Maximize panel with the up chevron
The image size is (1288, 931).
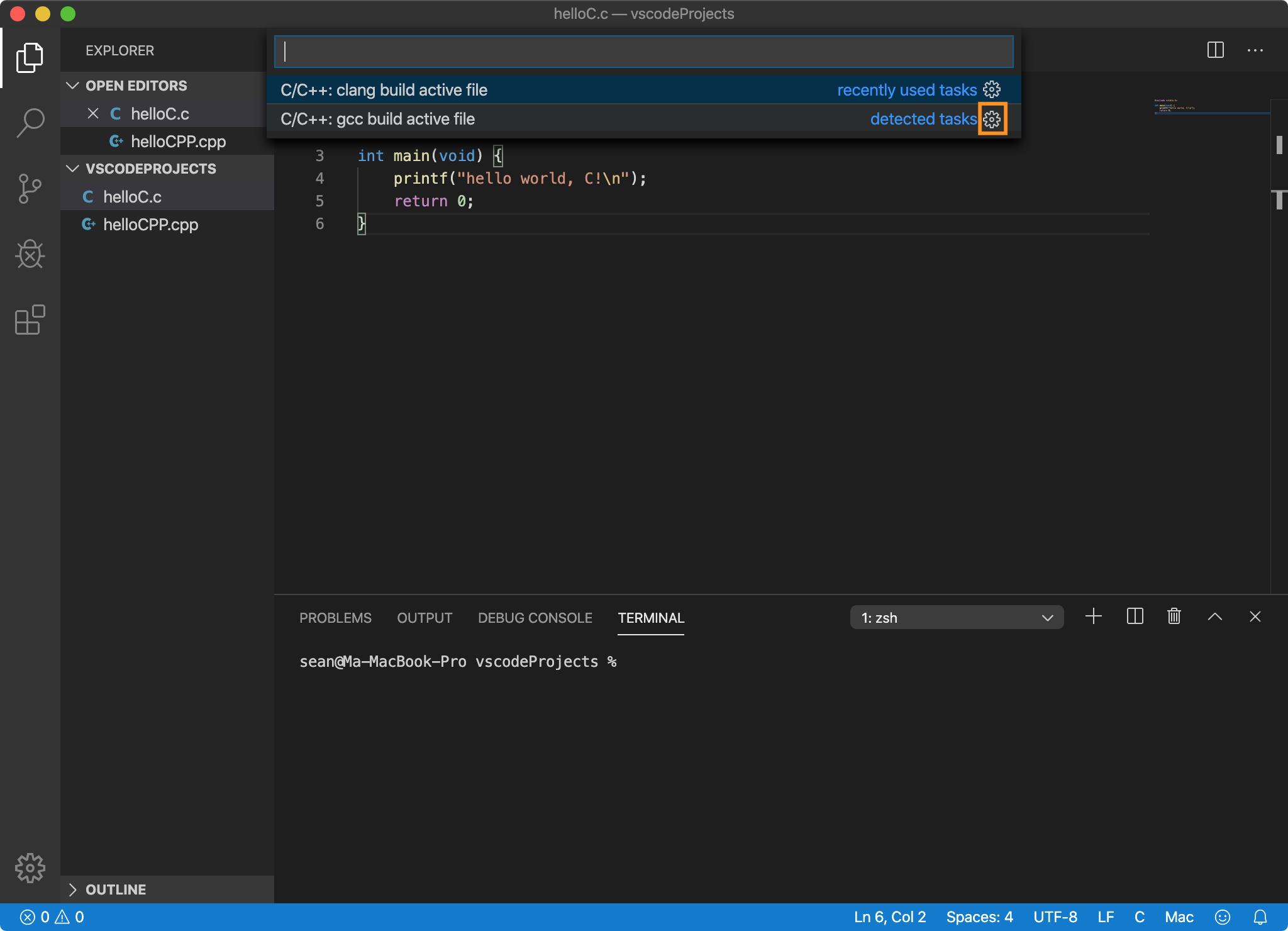[1214, 616]
